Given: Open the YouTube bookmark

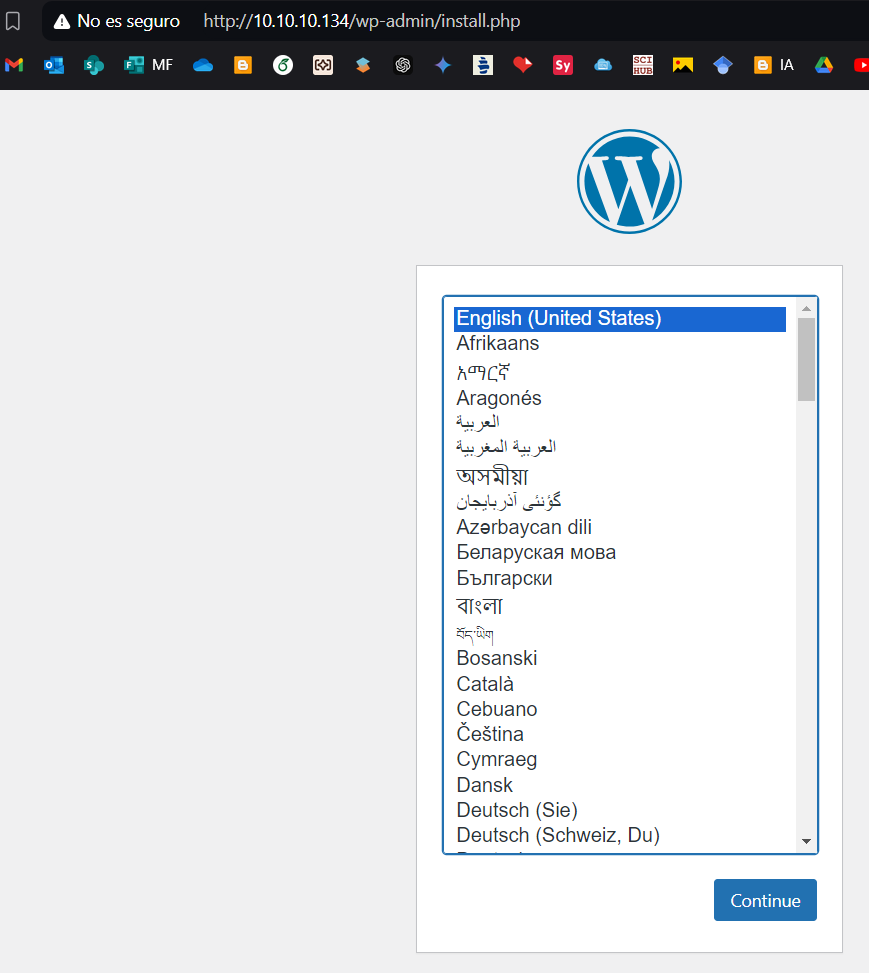Looking at the screenshot, I should [862, 65].
